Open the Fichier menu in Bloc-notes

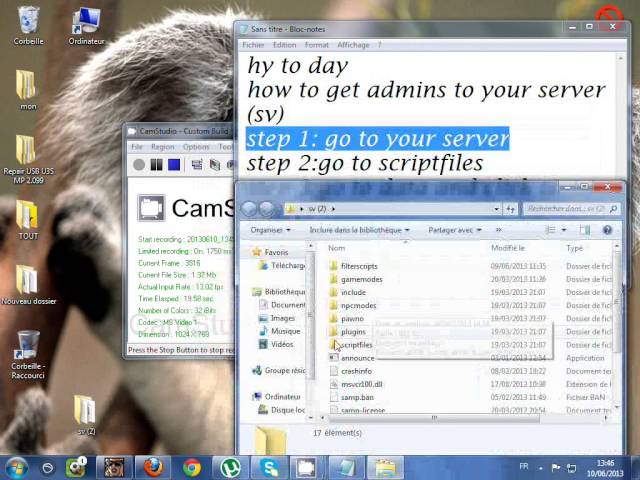click(253, 45)
